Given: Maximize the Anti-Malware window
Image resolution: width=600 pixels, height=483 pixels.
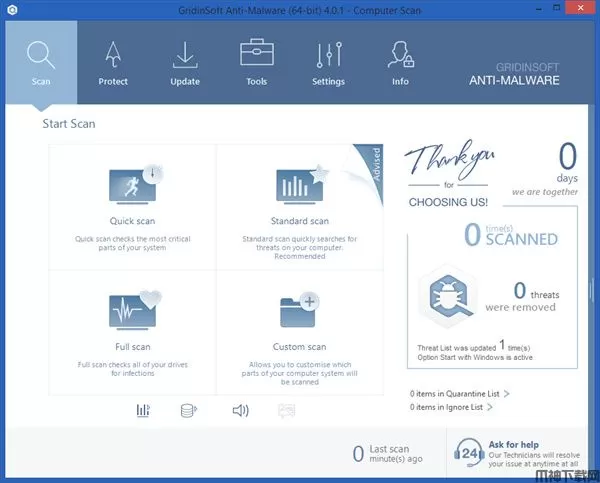Looking at the screenshot, I should pyautogui.click(x=557, y=8).
